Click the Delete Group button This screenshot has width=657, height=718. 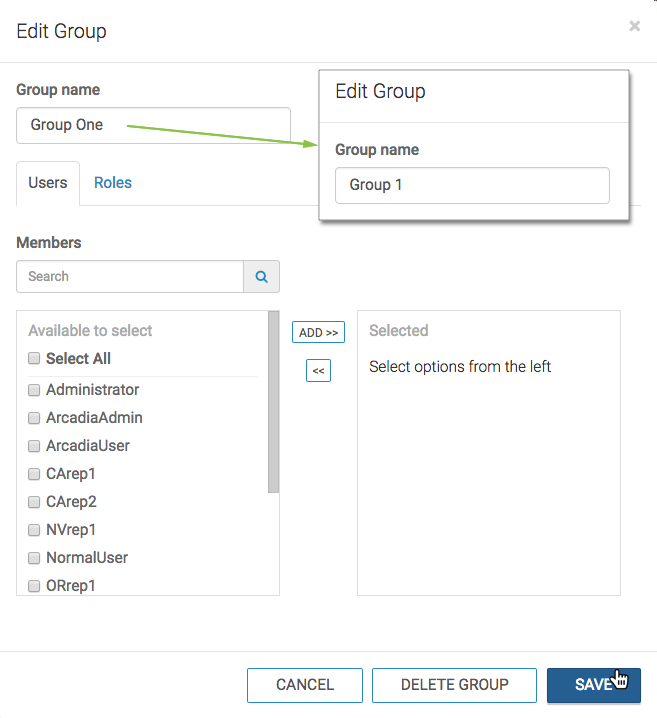click(x=454, y=685)
